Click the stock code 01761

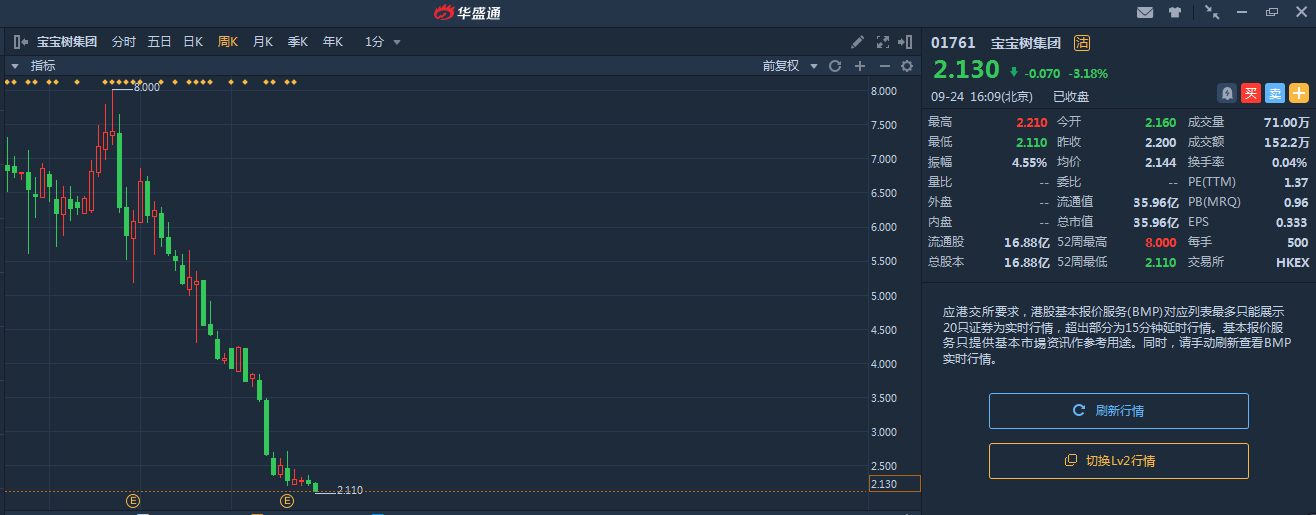click(953, 42)
